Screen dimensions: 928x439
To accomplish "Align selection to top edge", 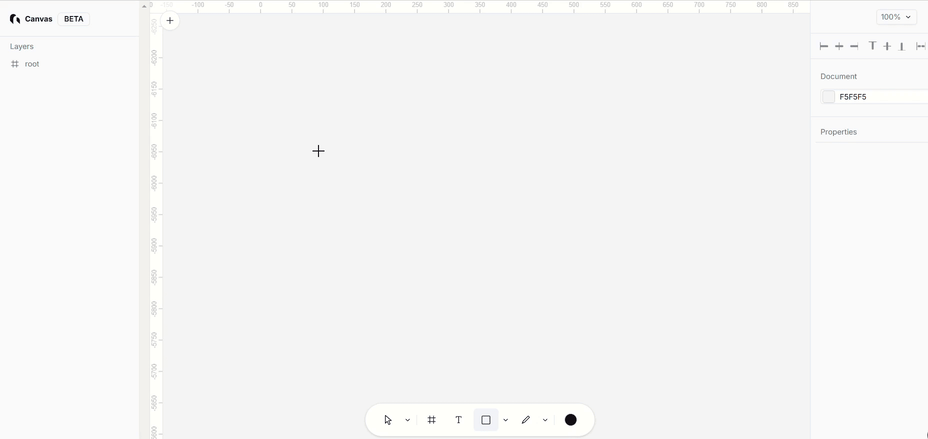I will pyautogui.click(x=872, y=46).
